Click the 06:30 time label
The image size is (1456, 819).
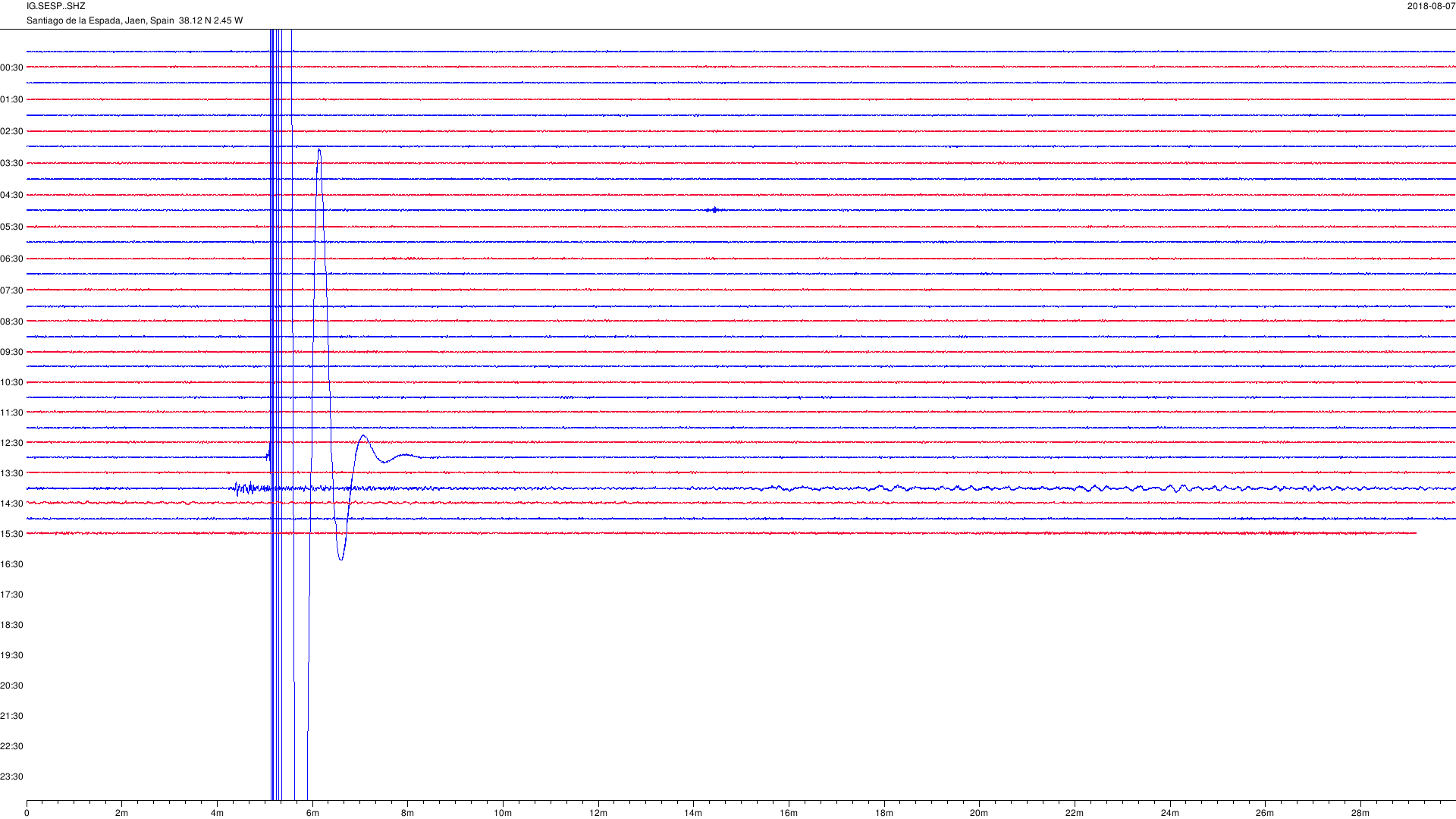click(x=11, y=259)
